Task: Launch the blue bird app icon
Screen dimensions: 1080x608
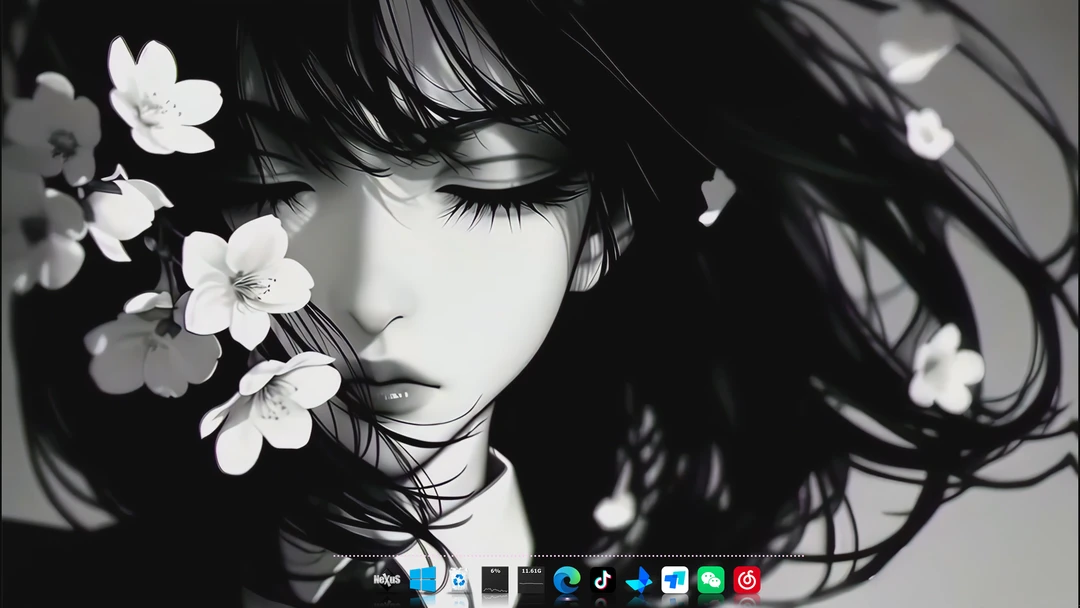Action: 639,580
